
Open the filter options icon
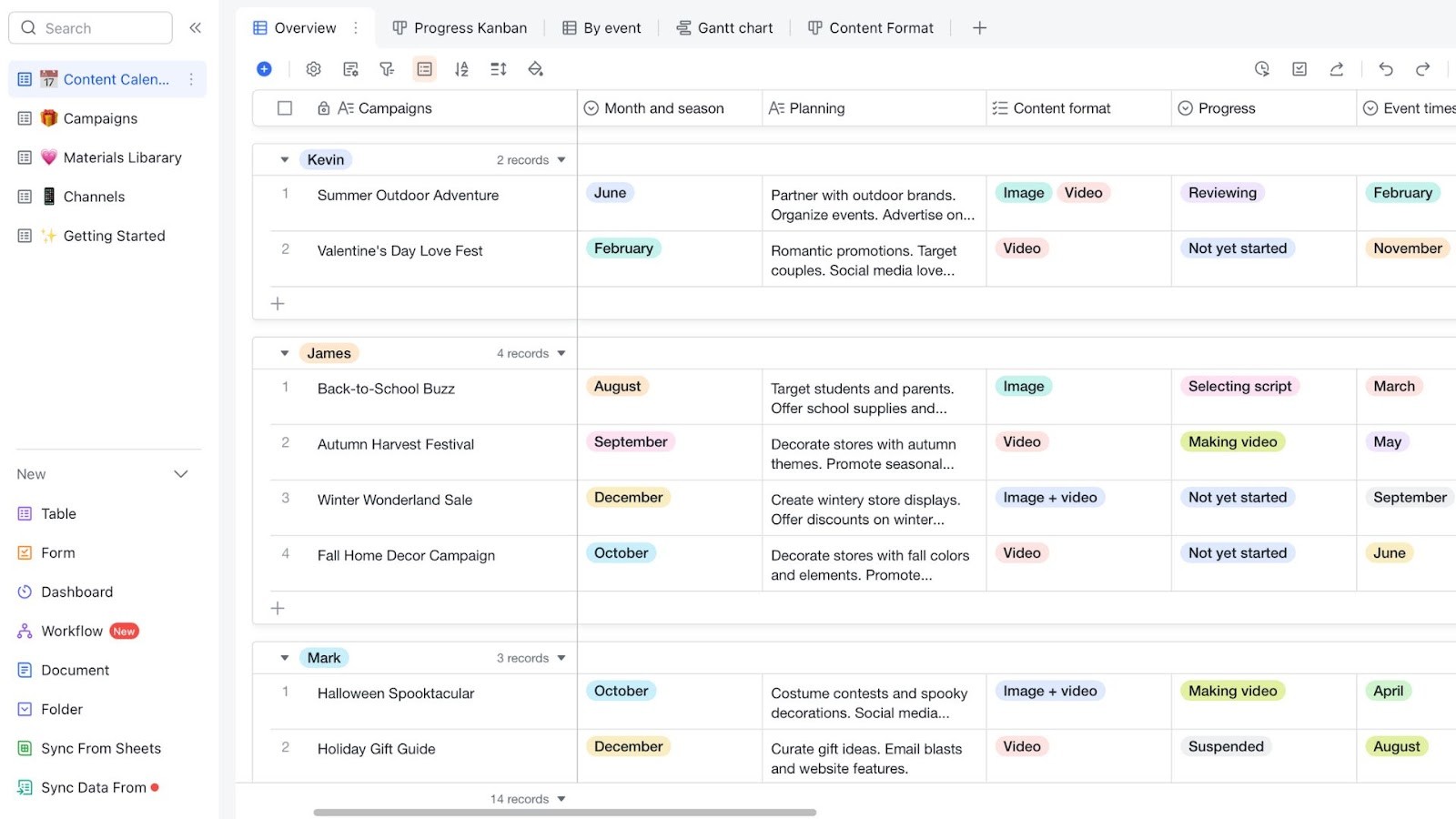pyautogui.click(x=387, y=68)
